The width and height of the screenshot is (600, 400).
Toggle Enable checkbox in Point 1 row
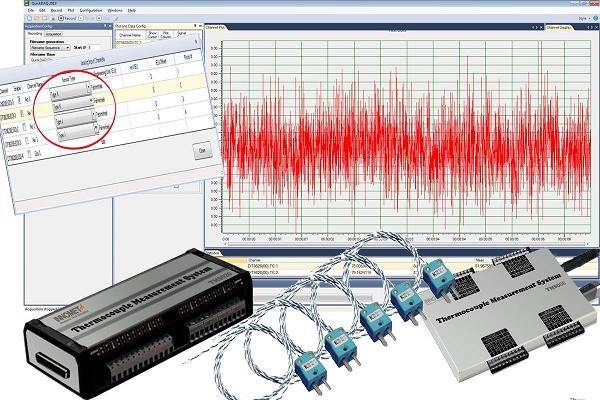20,100
